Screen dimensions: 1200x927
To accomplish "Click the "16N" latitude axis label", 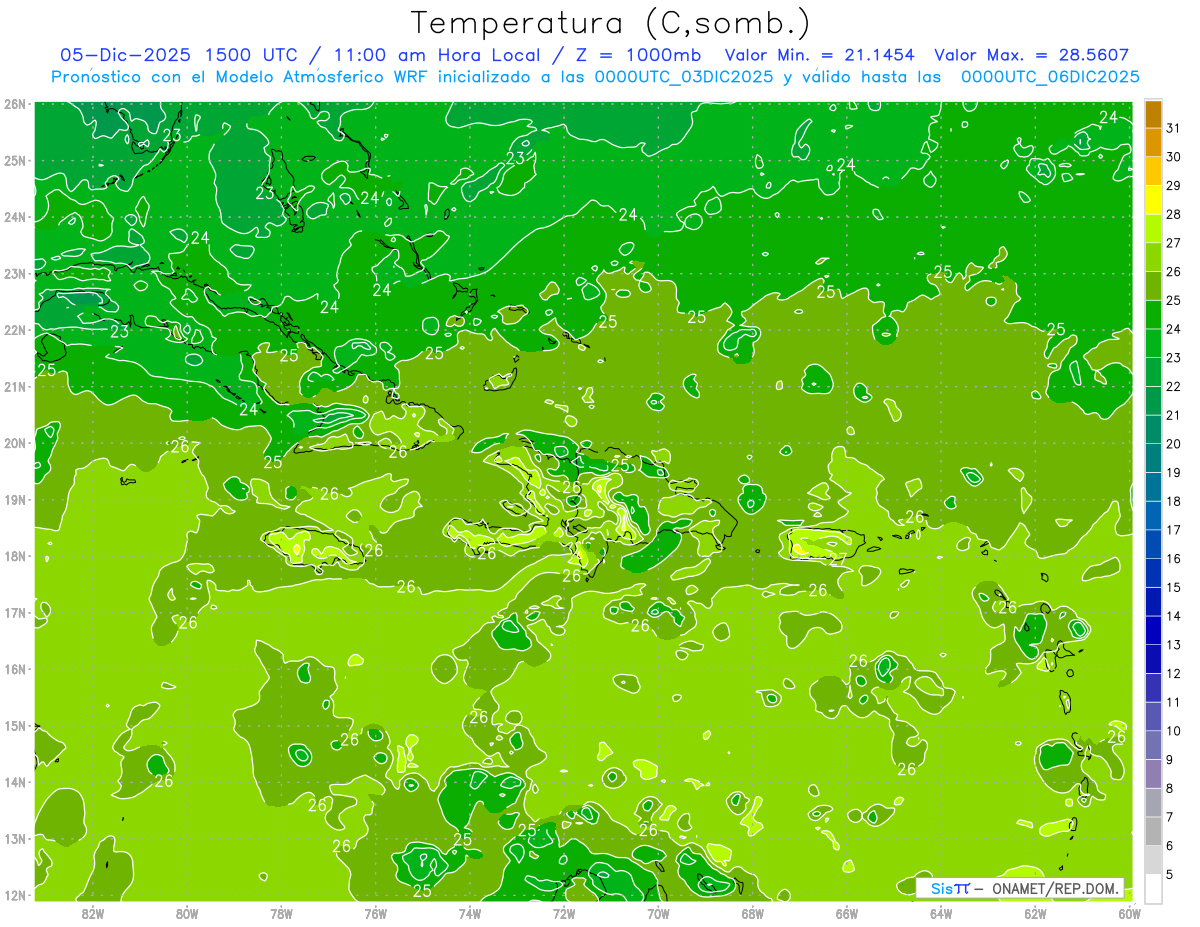I will pos(15,669).
